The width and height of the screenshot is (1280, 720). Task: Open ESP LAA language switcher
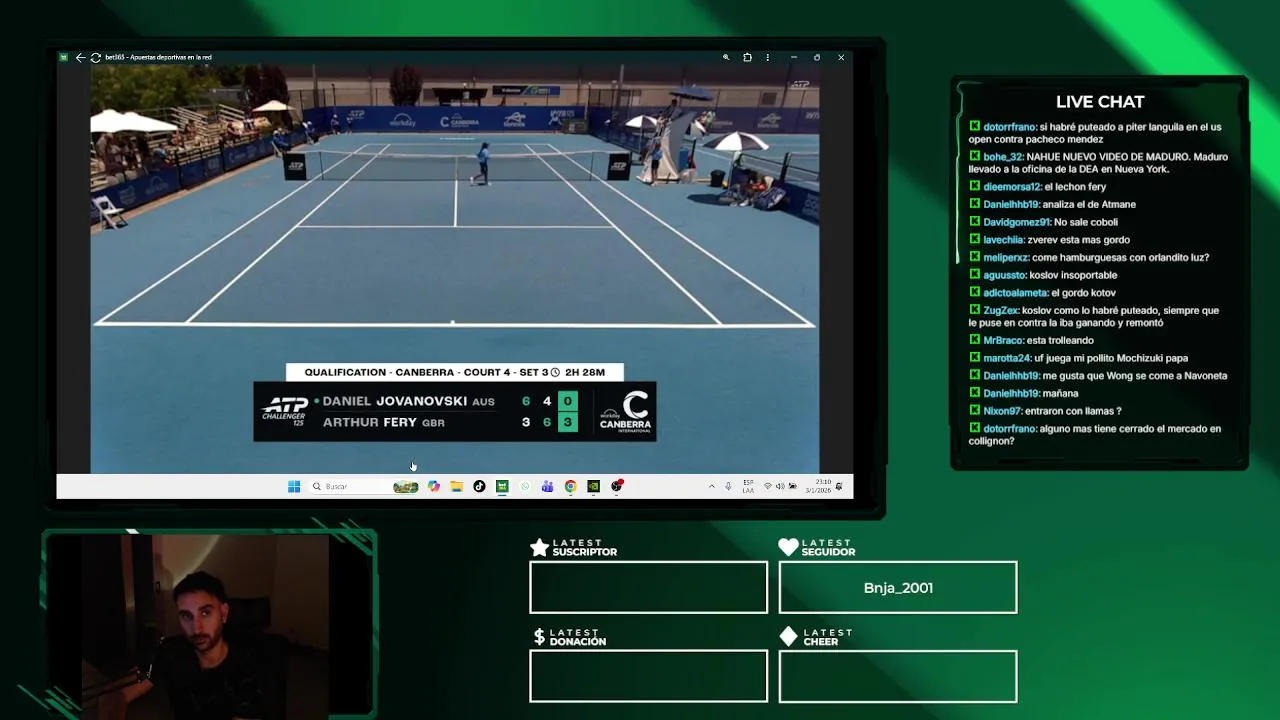748,487
